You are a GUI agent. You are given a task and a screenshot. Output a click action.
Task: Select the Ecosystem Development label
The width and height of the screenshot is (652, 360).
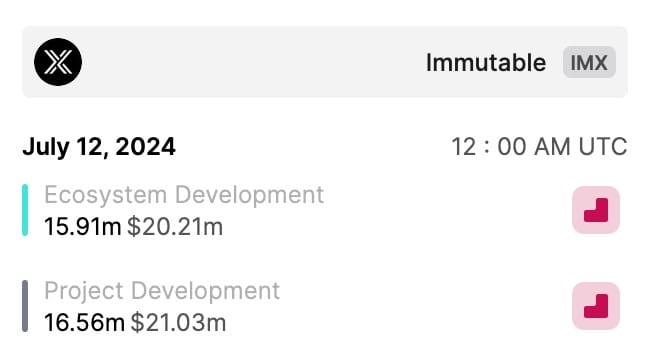(x=184, y=195)
